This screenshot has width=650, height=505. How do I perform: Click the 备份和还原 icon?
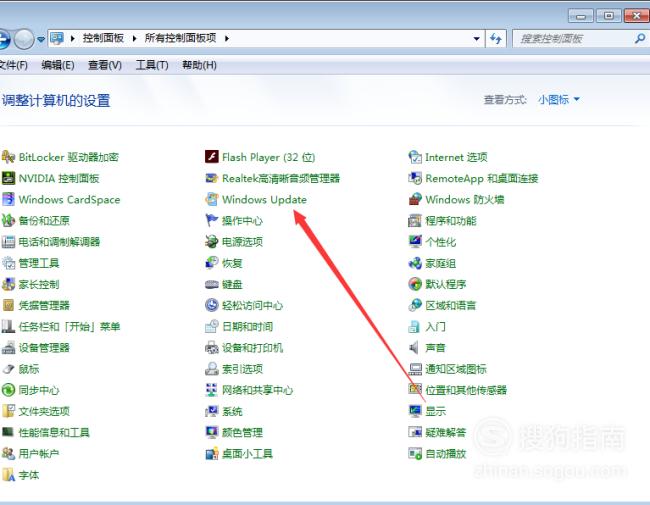pos(8,221)
